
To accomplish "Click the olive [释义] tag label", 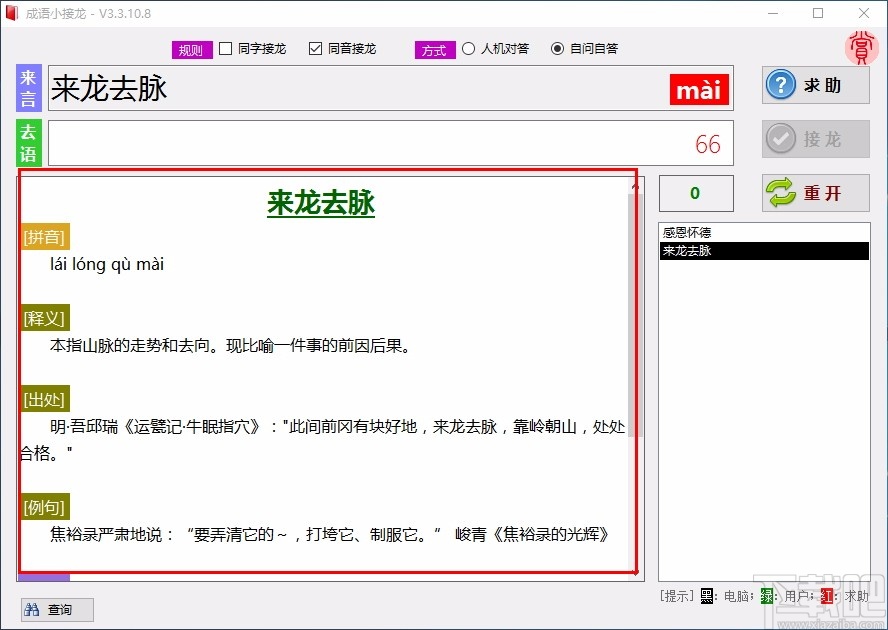I will [43, 317].
